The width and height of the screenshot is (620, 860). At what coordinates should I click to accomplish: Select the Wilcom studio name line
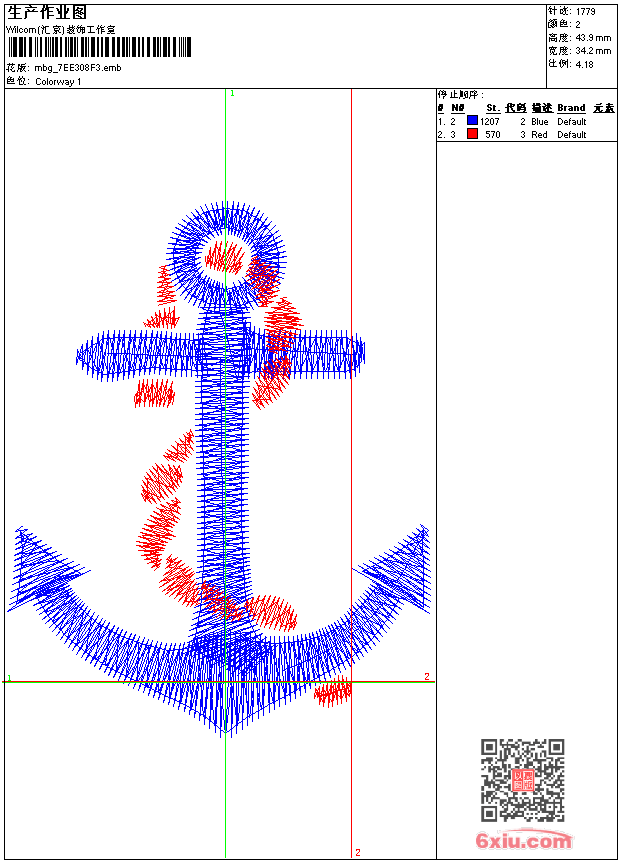(x=61, y=30)
